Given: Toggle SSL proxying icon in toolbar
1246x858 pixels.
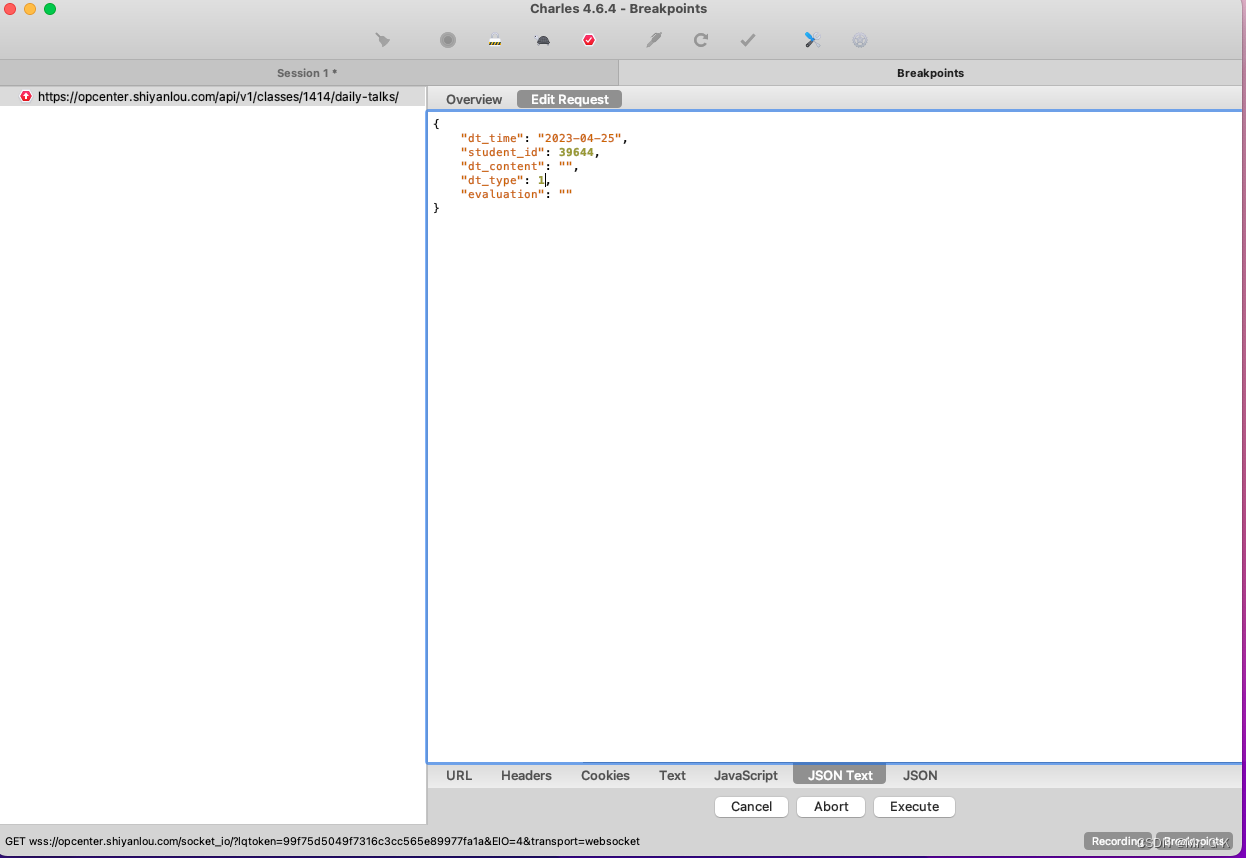Looking at the screenshot, I should (x=495, y=40).
